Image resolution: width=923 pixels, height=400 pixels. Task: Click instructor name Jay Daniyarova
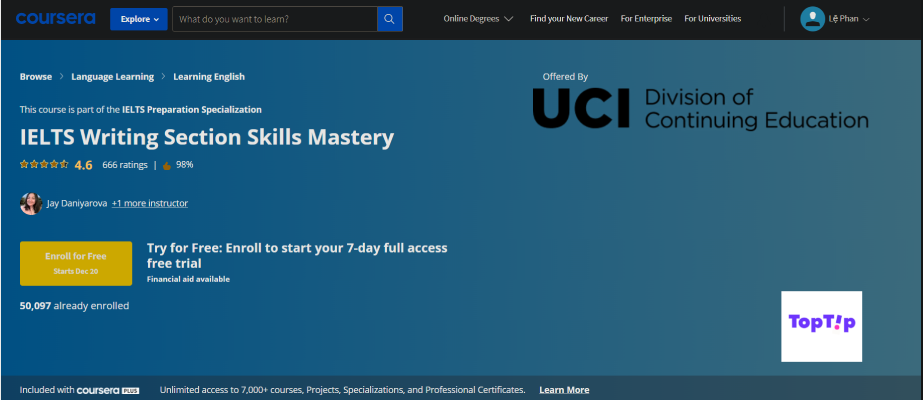[77, 204]
